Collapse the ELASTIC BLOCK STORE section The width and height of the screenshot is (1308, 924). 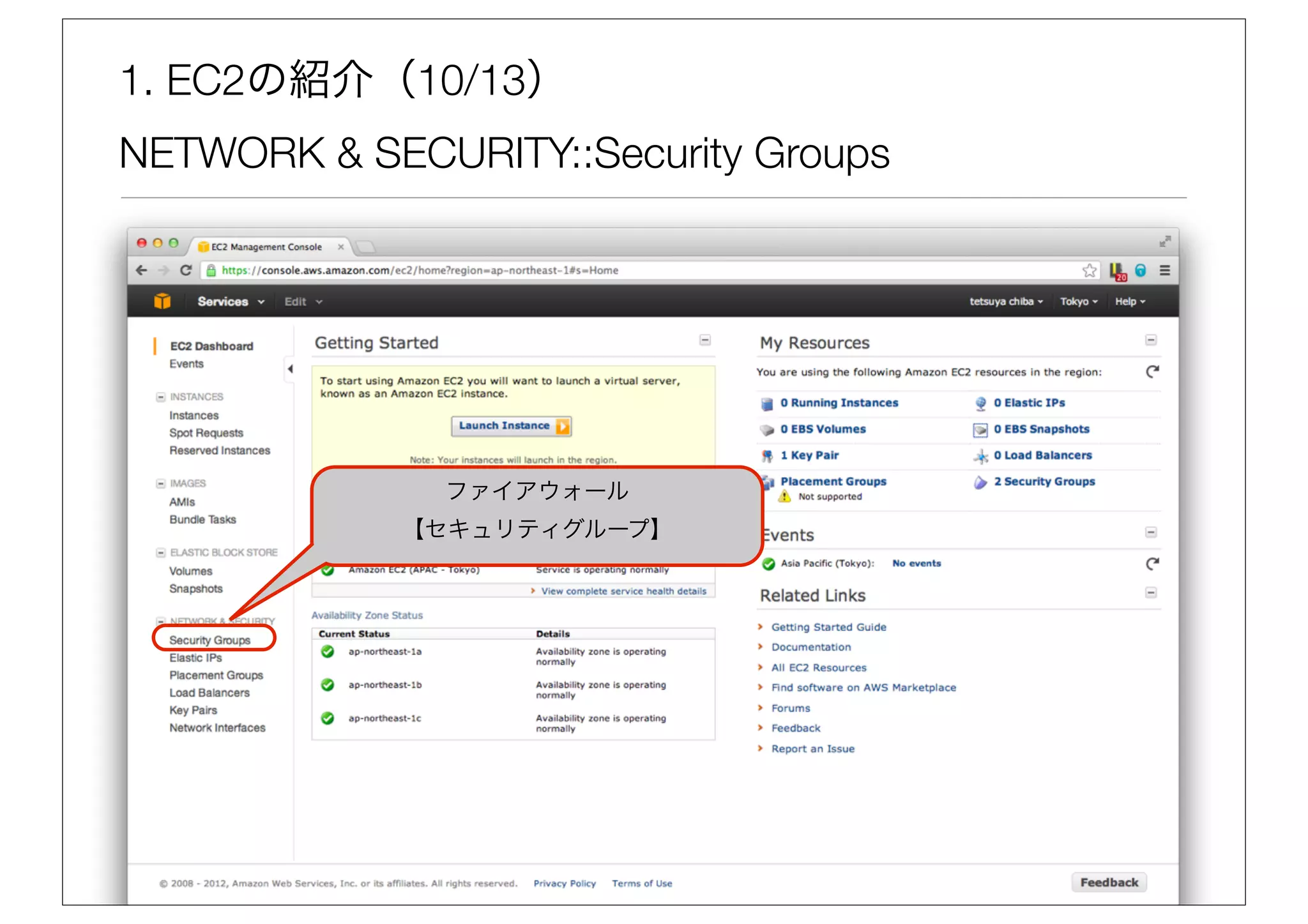161,552
